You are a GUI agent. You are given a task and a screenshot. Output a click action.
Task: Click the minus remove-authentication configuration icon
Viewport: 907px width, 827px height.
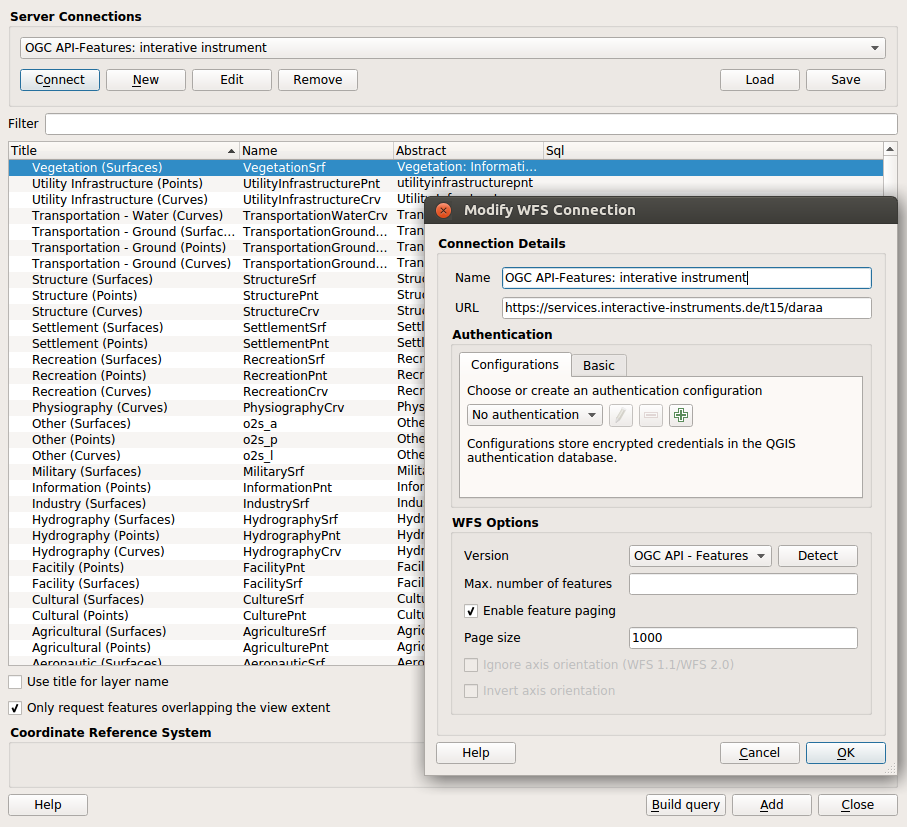pyautogui.click(x=651, y=415)
